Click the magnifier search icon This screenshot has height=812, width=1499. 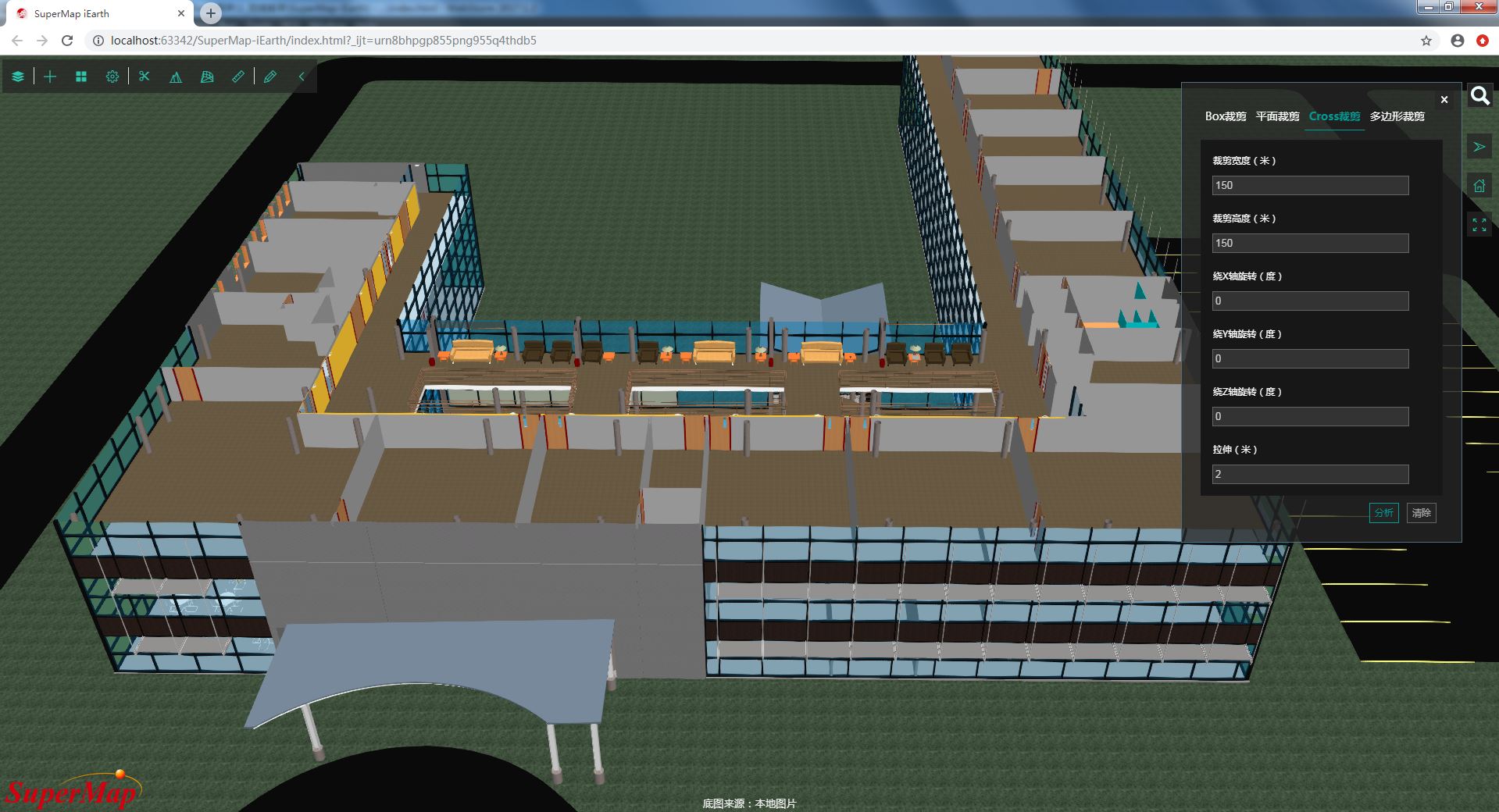[1479, 96]
